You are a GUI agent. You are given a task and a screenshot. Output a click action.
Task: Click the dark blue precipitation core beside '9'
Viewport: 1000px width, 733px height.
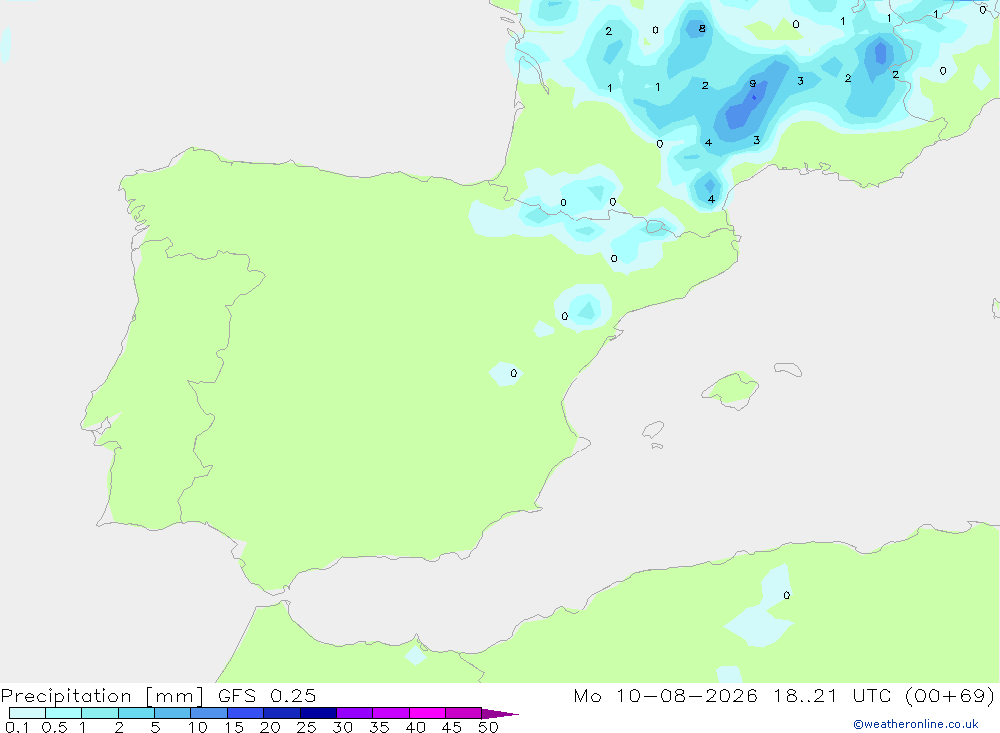click(754, 97)
